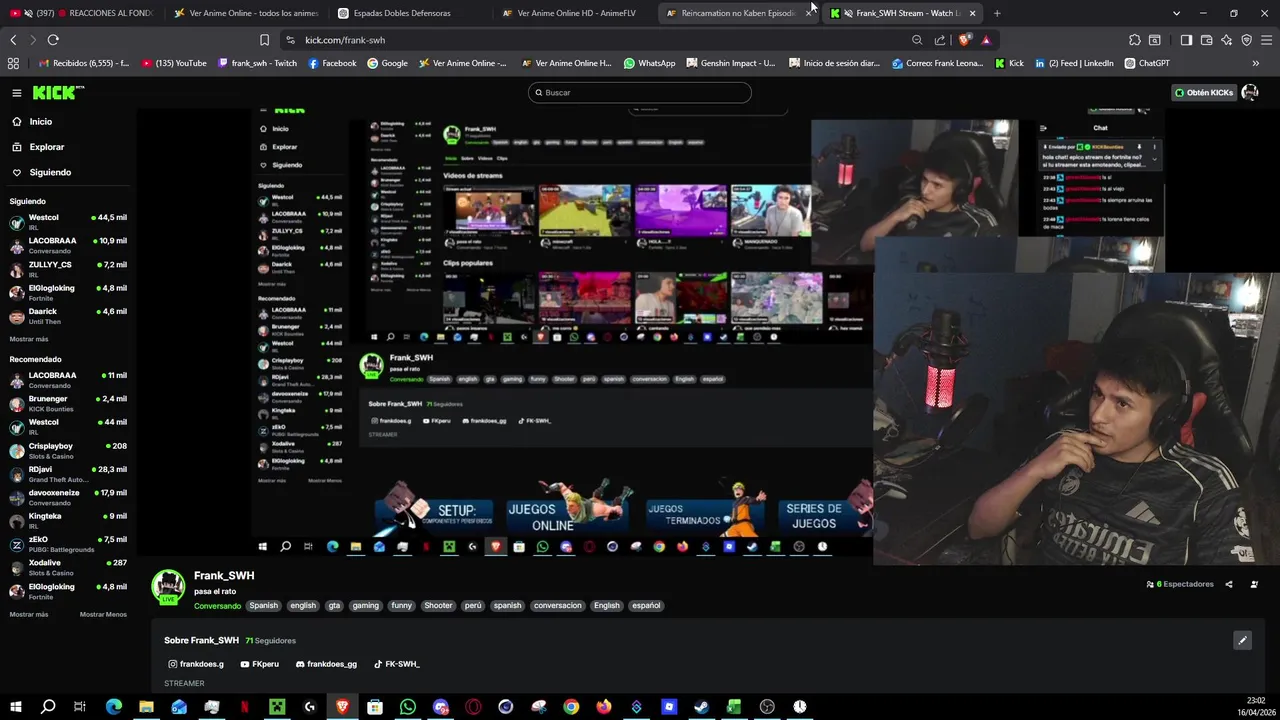Select the gta tag

[334, 606]
